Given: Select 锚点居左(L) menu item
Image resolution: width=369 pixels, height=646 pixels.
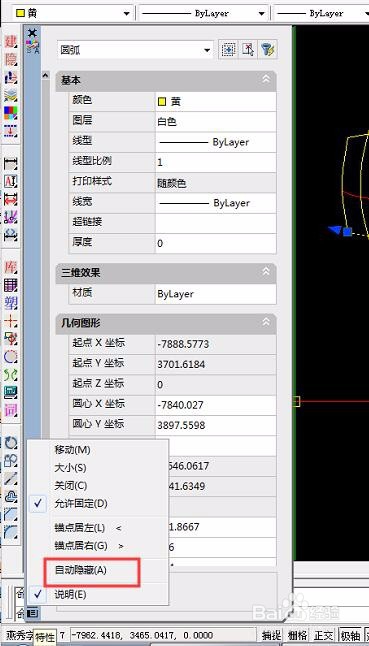Looking at the screenshot, I should point(98,528).
